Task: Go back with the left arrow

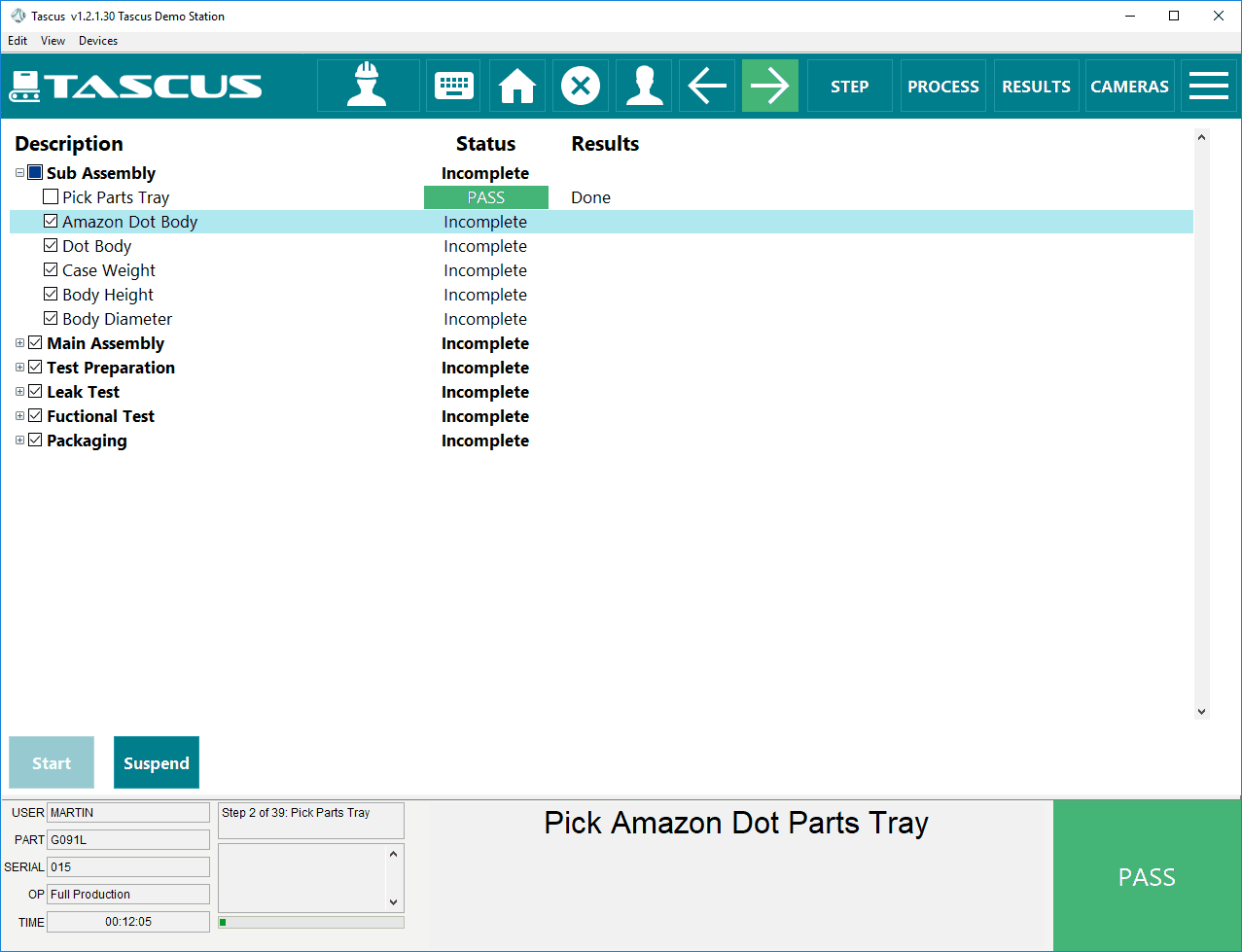Action: click(707, 86)
